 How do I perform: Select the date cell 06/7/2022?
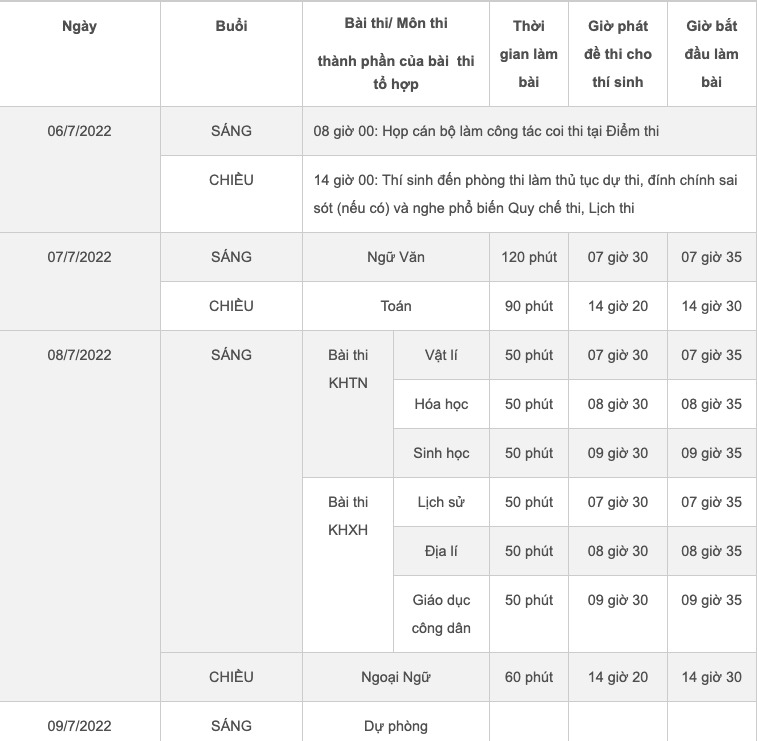click(x=79, y=131)
